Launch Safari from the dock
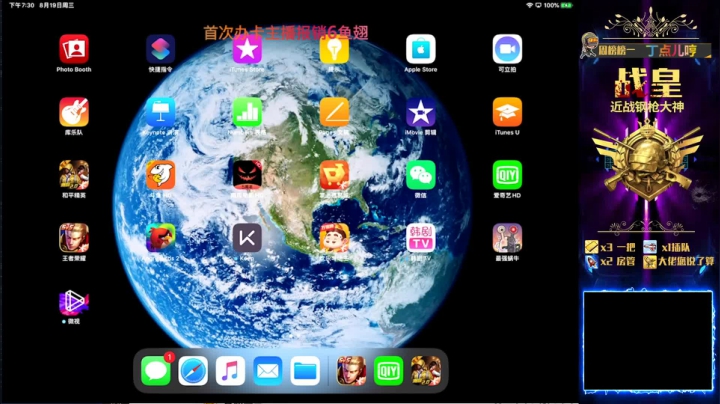The image size is (720, 404). 193,370
